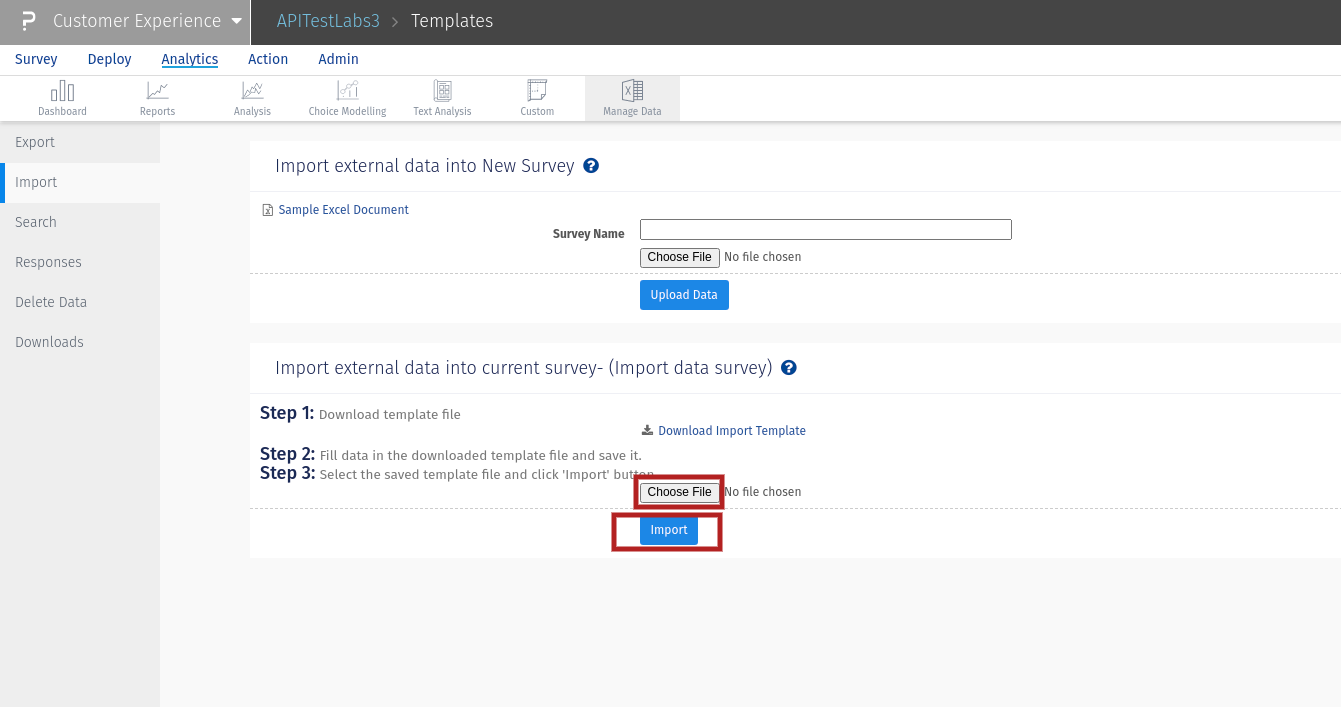Viewport: 1341px width, 707px height.
Task: Click the Survey Name text field
Action: 825,230
